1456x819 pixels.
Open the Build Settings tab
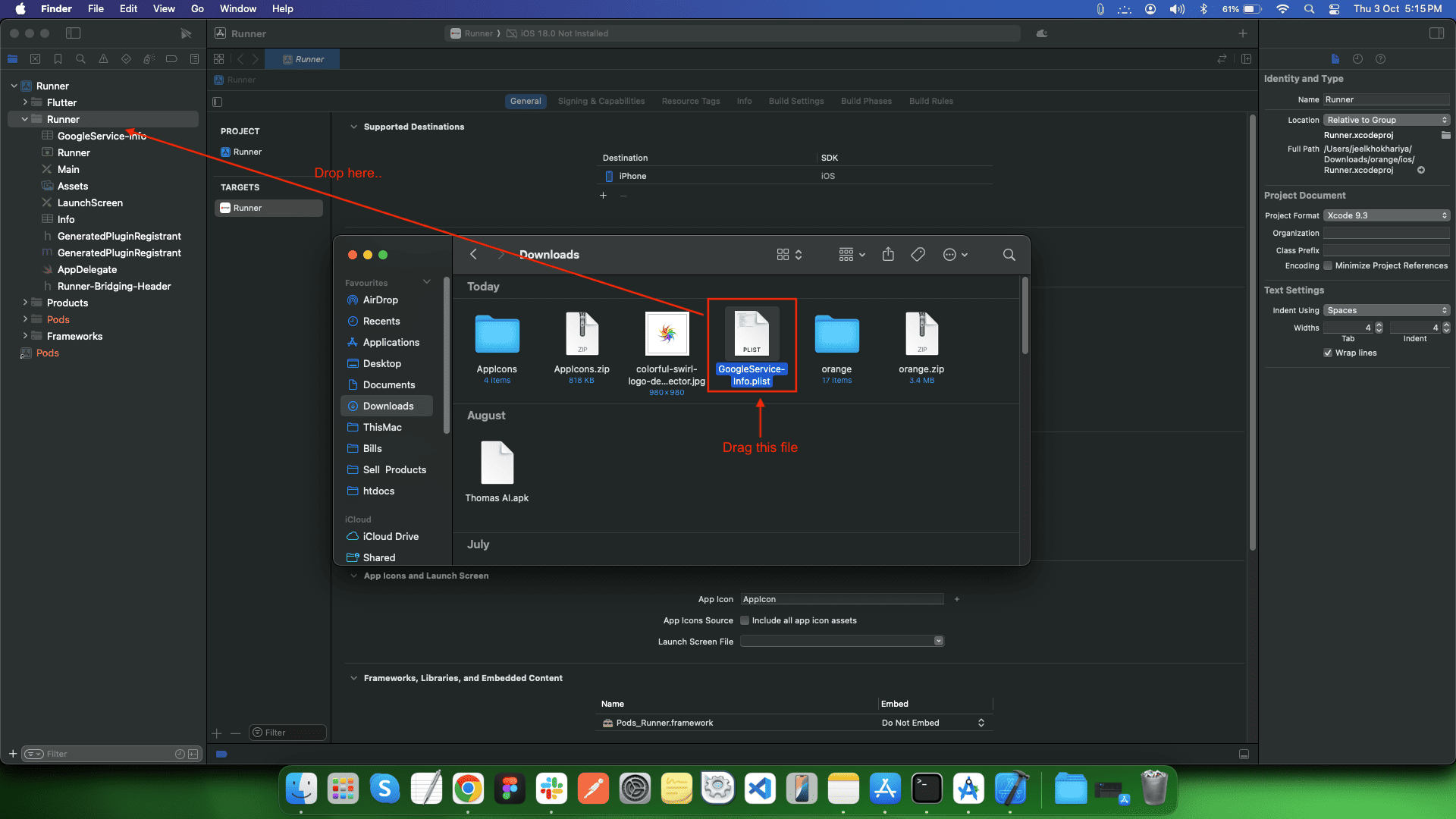(x=795, y=102)
